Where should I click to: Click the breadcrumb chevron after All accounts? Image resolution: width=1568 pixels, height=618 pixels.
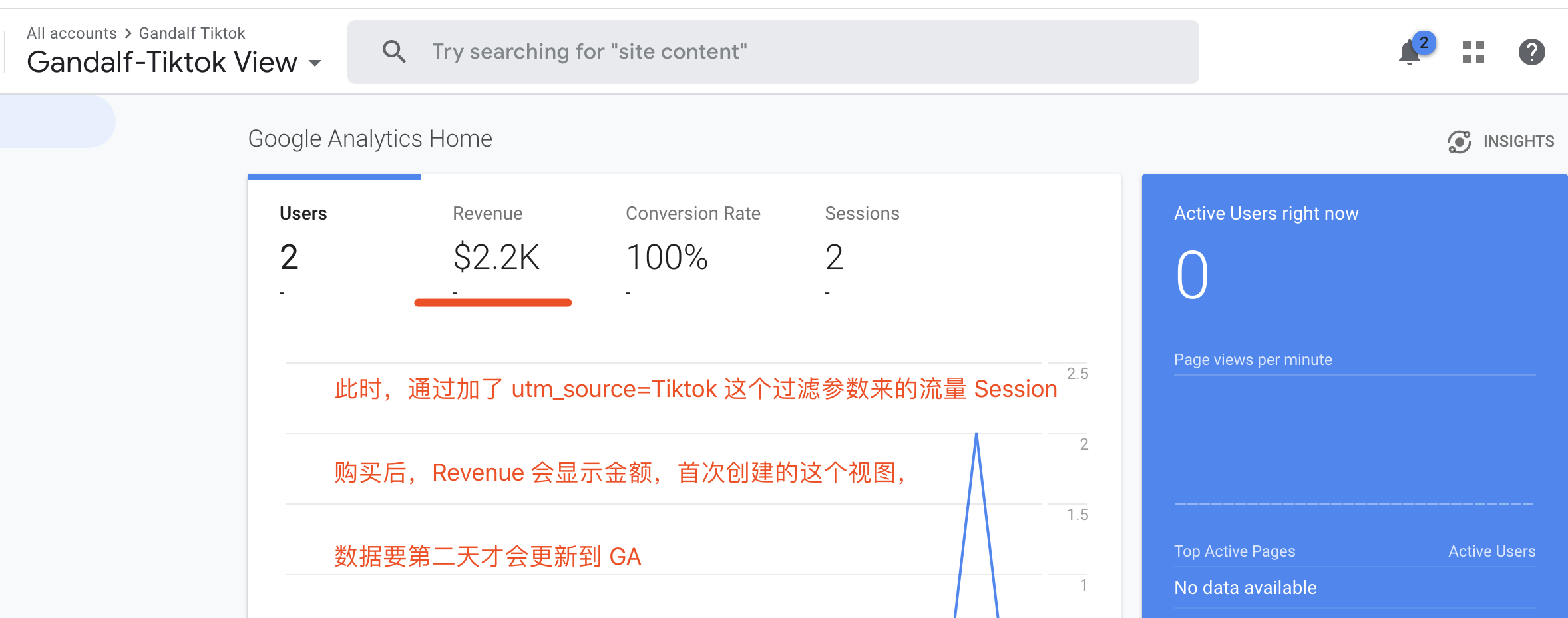(128, 33)
